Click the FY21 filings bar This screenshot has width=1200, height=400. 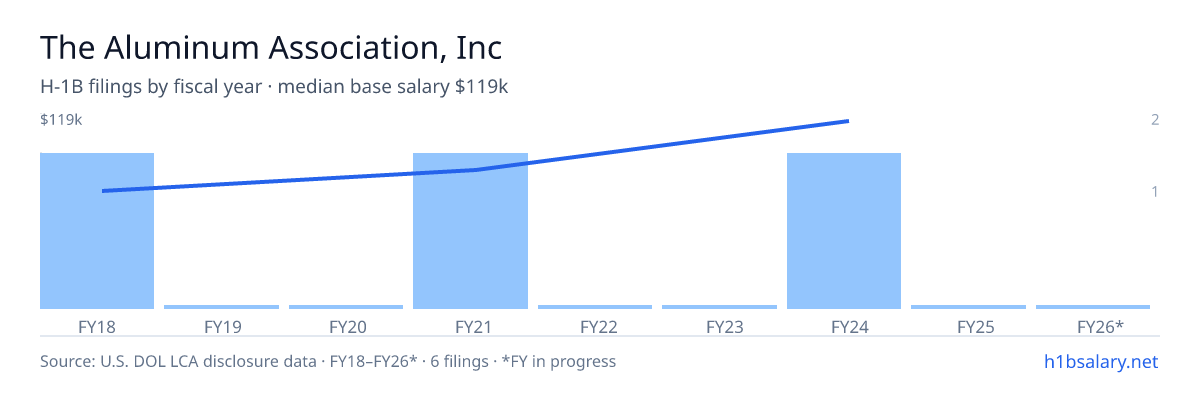(470, 231)
